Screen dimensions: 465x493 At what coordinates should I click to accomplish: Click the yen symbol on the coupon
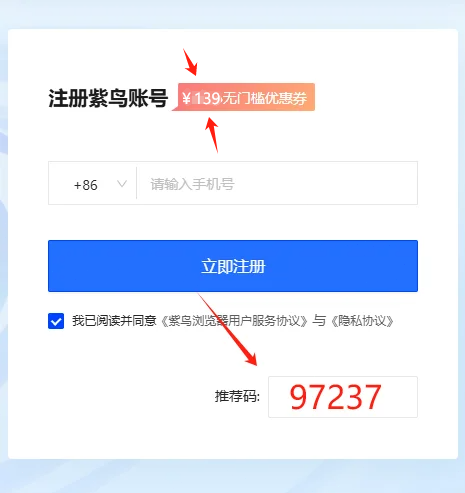point(187,98)
